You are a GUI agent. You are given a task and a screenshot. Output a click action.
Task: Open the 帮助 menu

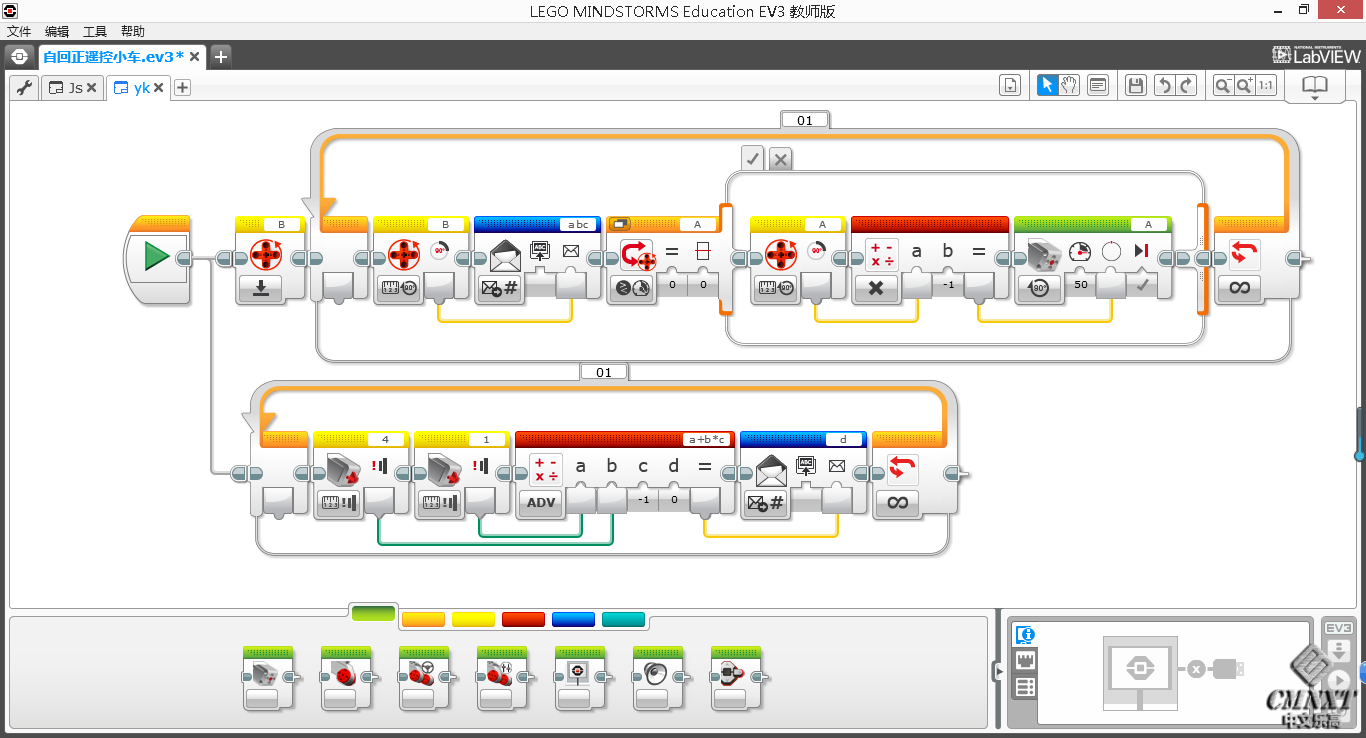(133, 32)
